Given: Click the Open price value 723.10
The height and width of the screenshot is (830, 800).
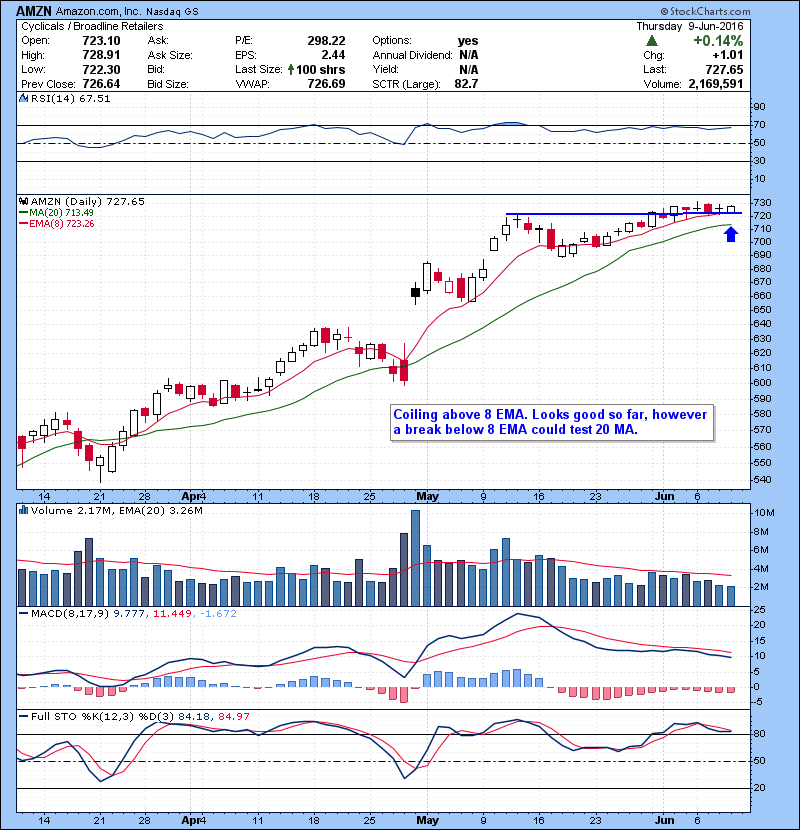Looking at the screenshot, I should pos(101,41).
